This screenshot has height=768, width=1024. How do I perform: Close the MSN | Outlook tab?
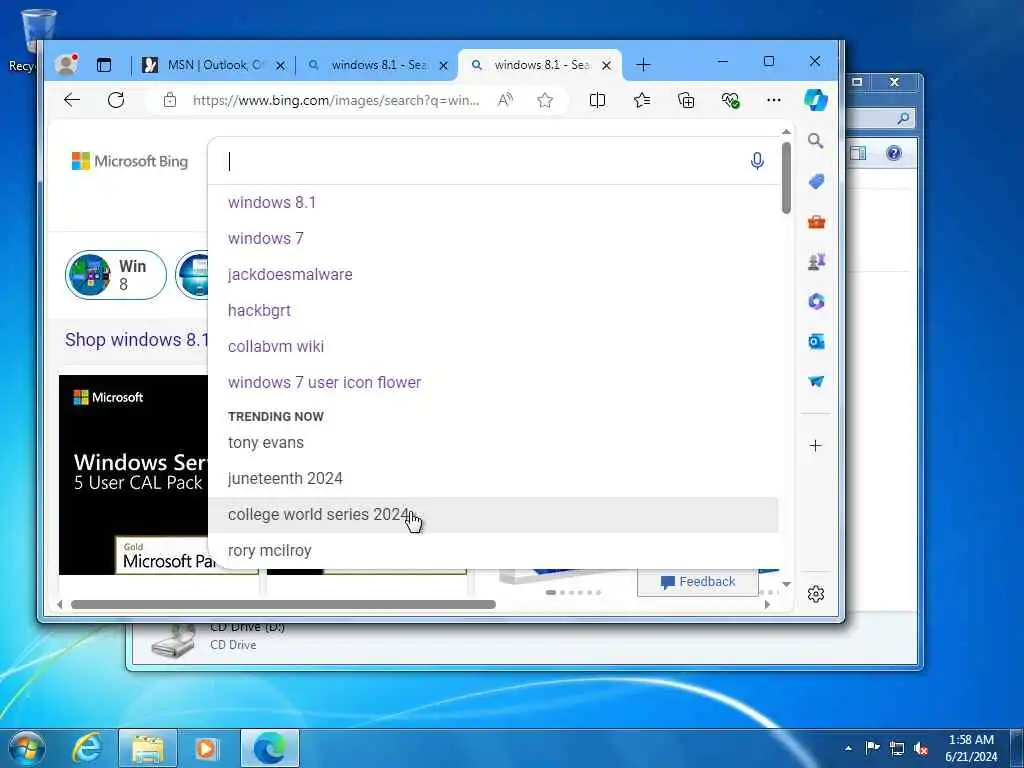click(x=280, y=65)
